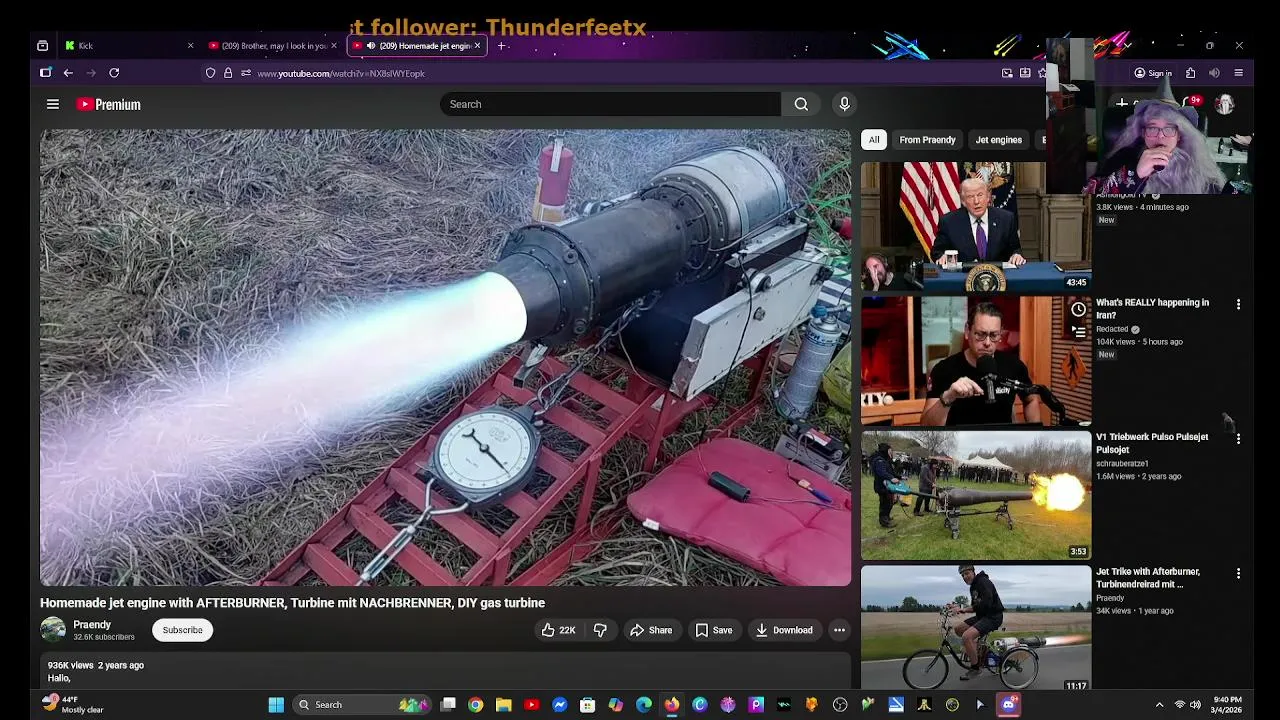Open the weather widget showing 44°F

tap(73, 705)
